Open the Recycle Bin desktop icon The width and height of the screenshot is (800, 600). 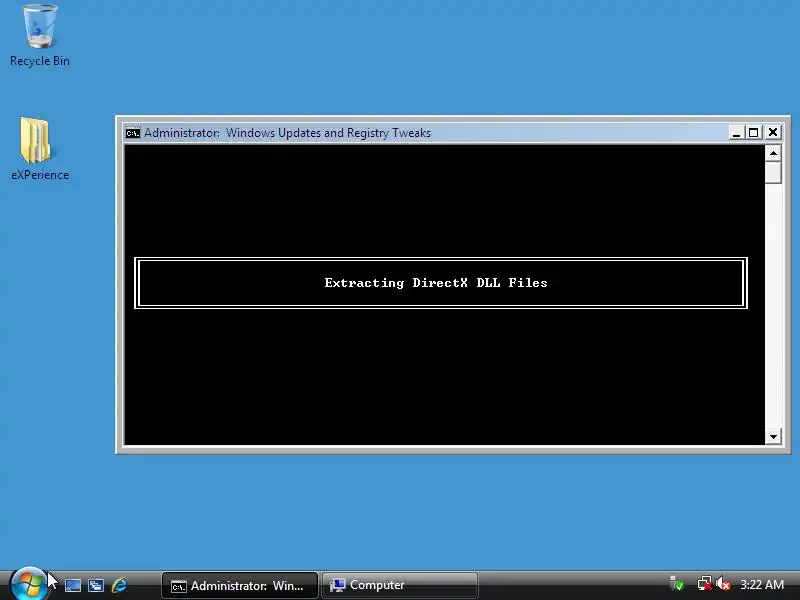[40, 35]
